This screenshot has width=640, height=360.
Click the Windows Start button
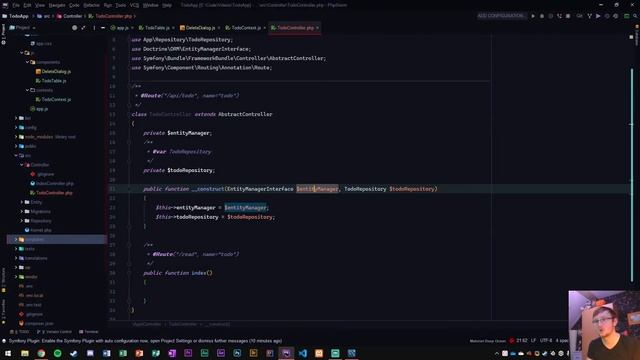coord(8,353)
